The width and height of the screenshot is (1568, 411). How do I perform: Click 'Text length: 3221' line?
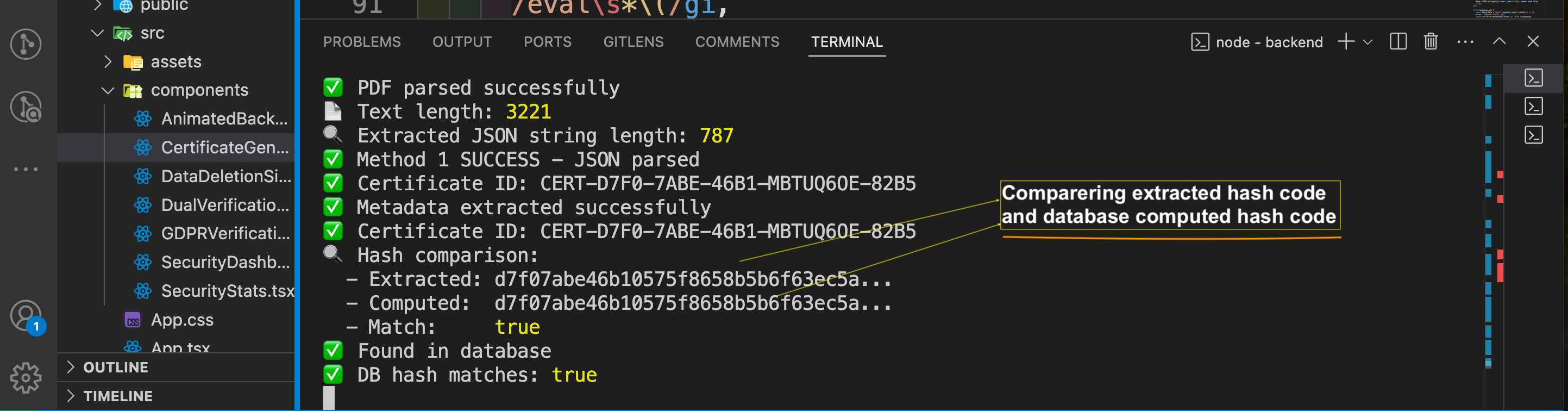click(x=437, y=112)
